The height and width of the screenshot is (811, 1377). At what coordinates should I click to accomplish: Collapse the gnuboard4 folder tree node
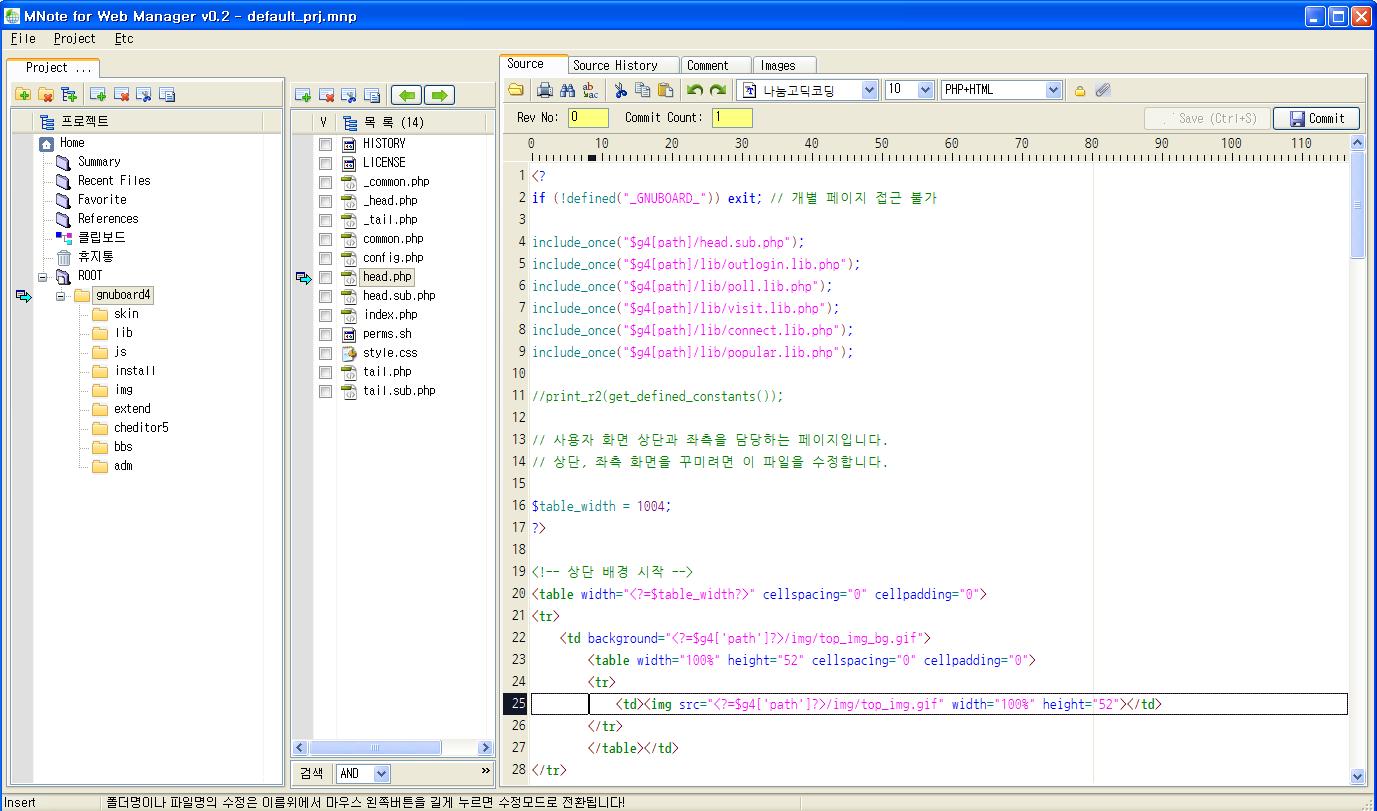click(x=61, y=296)
